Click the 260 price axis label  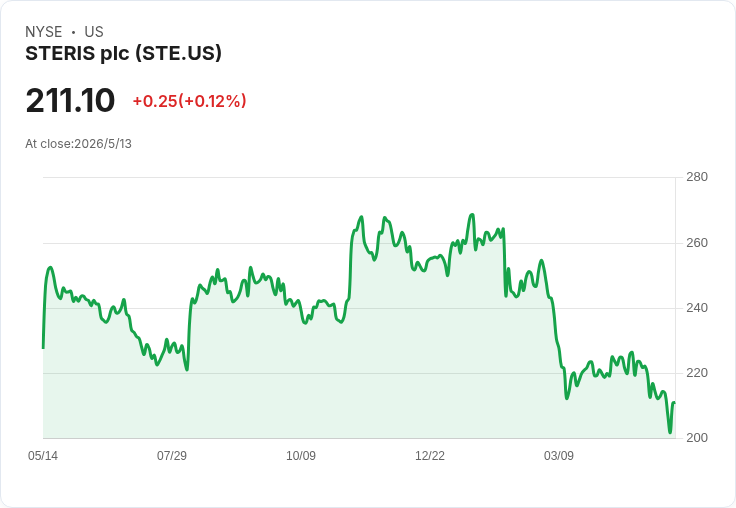tap(697, 243)
